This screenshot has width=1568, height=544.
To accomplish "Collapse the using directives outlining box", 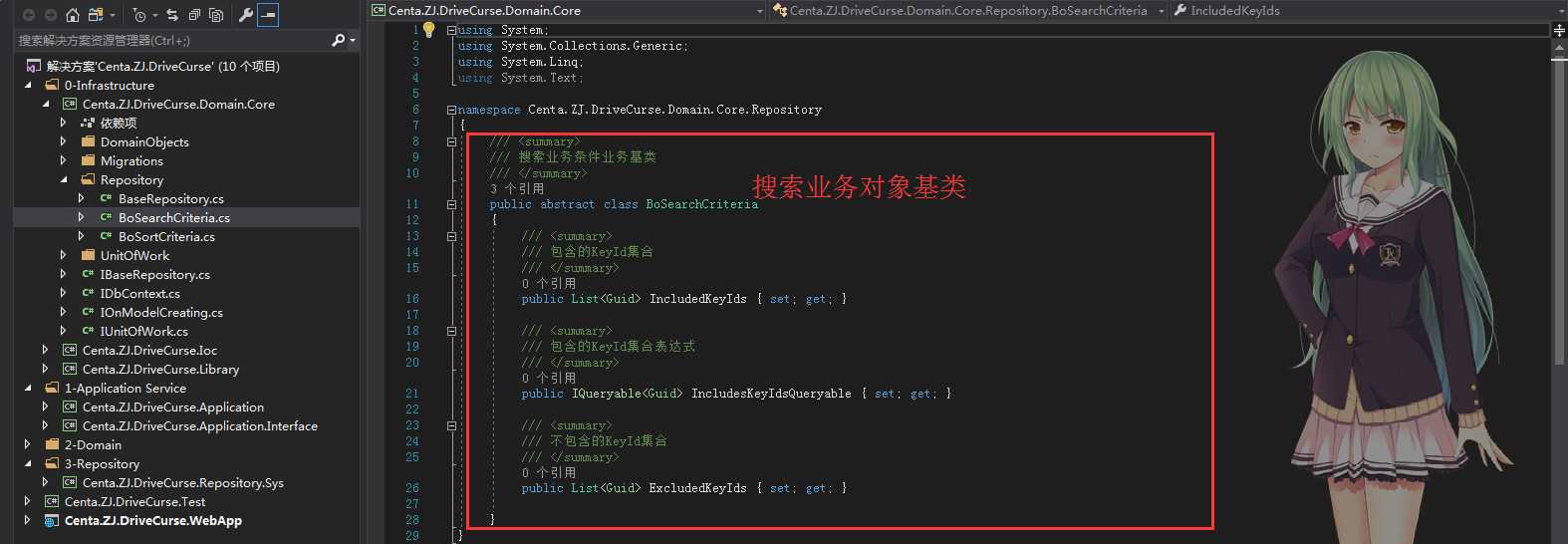I will click(451, 30).
